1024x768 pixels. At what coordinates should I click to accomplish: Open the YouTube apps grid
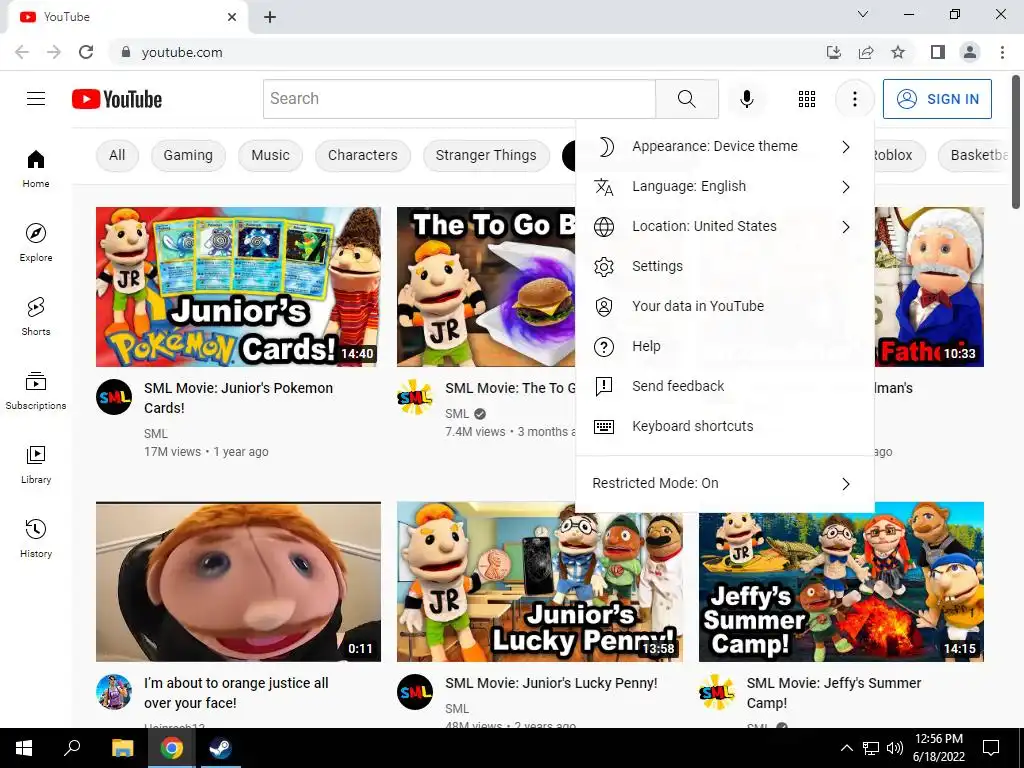807,99
